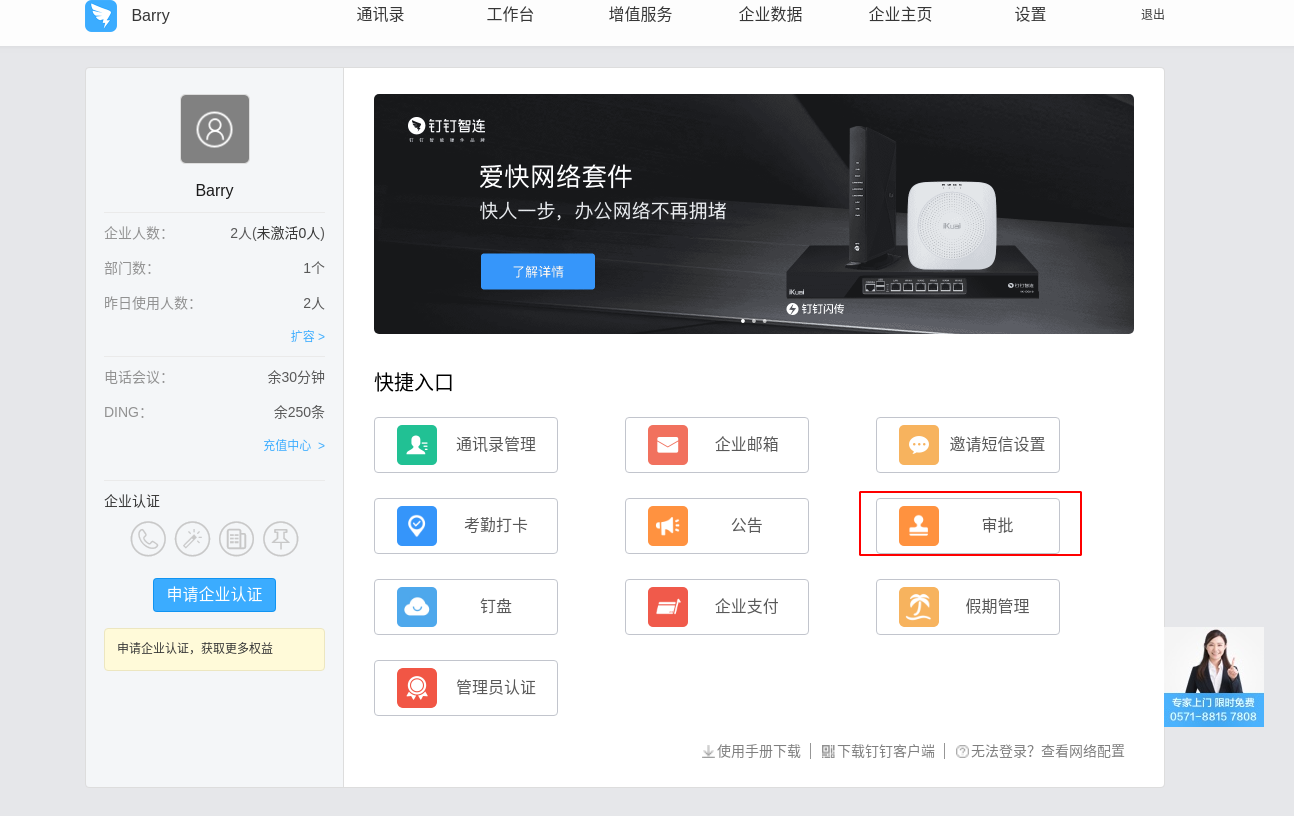
Task: Select the first banner carousel dot
Action: click(x=743, y=321)
